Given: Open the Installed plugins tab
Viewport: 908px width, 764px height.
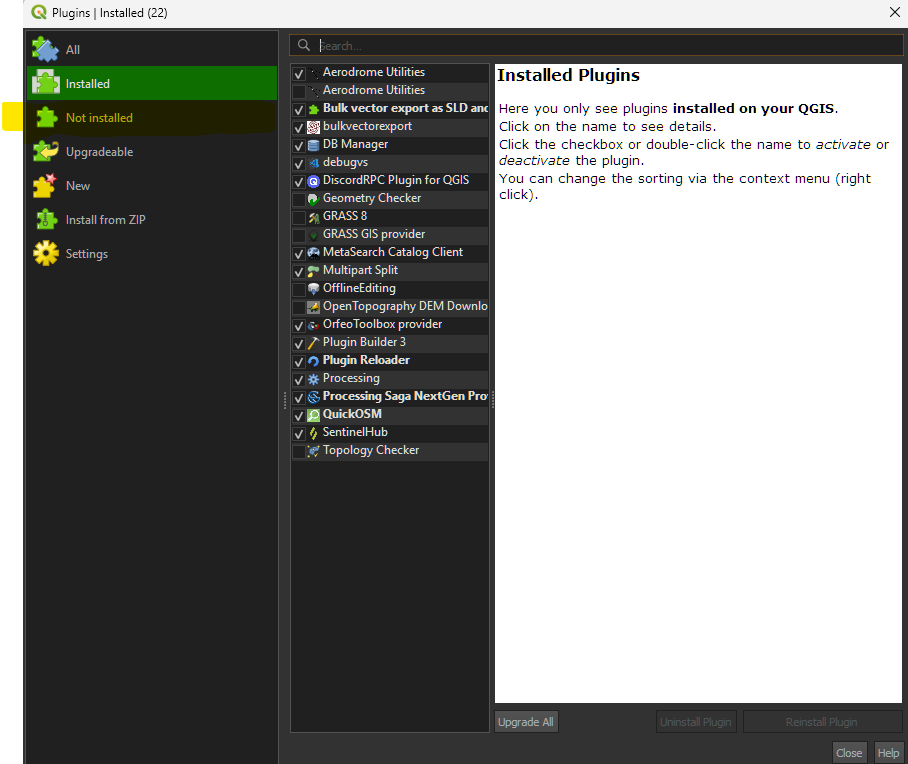Looking at the screenshot, I should [x=88, y=84].
